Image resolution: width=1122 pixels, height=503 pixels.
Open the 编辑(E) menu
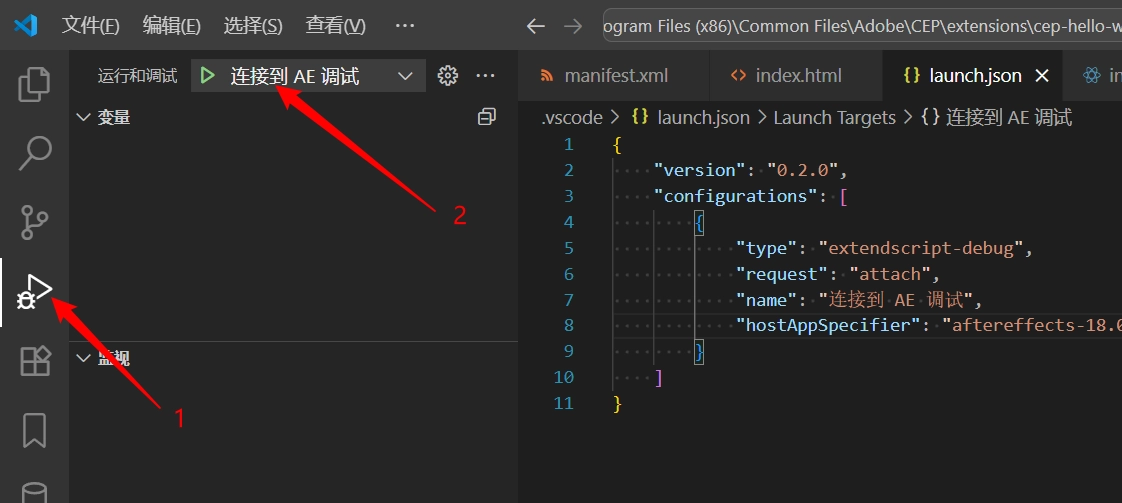pyautogui.click(x=171, y=26)
